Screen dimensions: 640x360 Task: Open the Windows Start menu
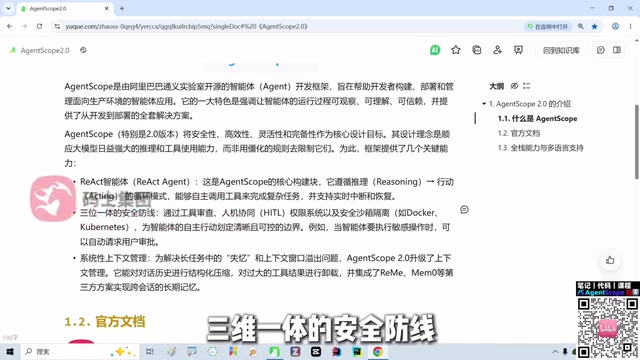point(10,351)
